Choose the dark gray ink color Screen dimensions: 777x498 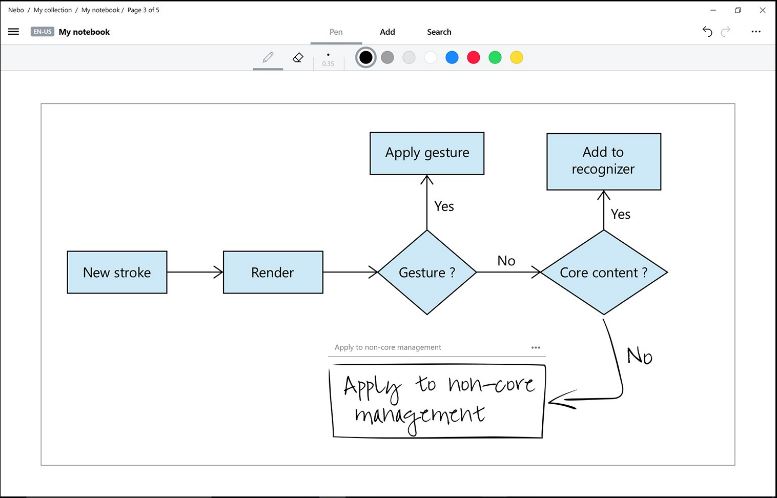(x=388, y=57)
